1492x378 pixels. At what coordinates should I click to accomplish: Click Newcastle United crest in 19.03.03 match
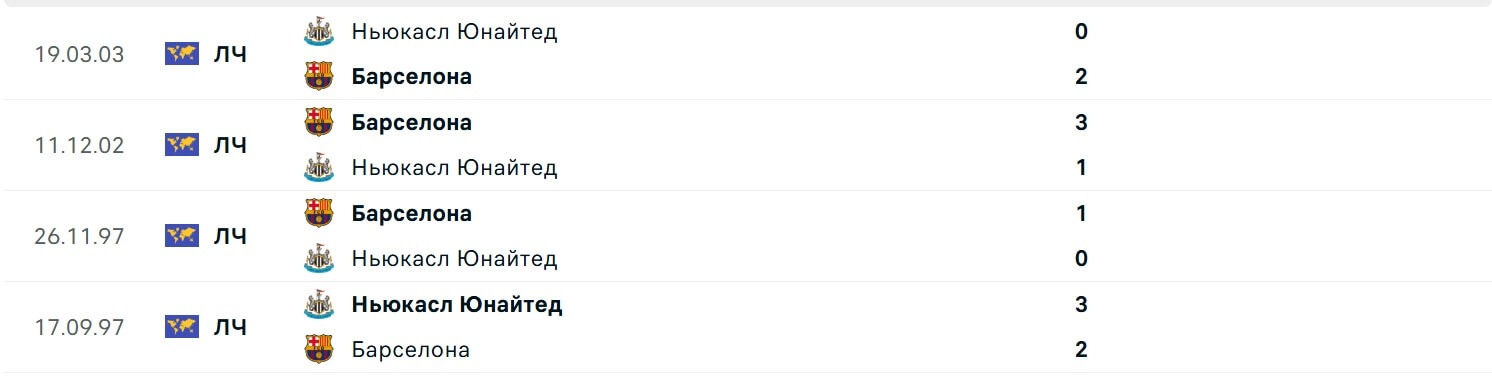click(x=318, y=31)
